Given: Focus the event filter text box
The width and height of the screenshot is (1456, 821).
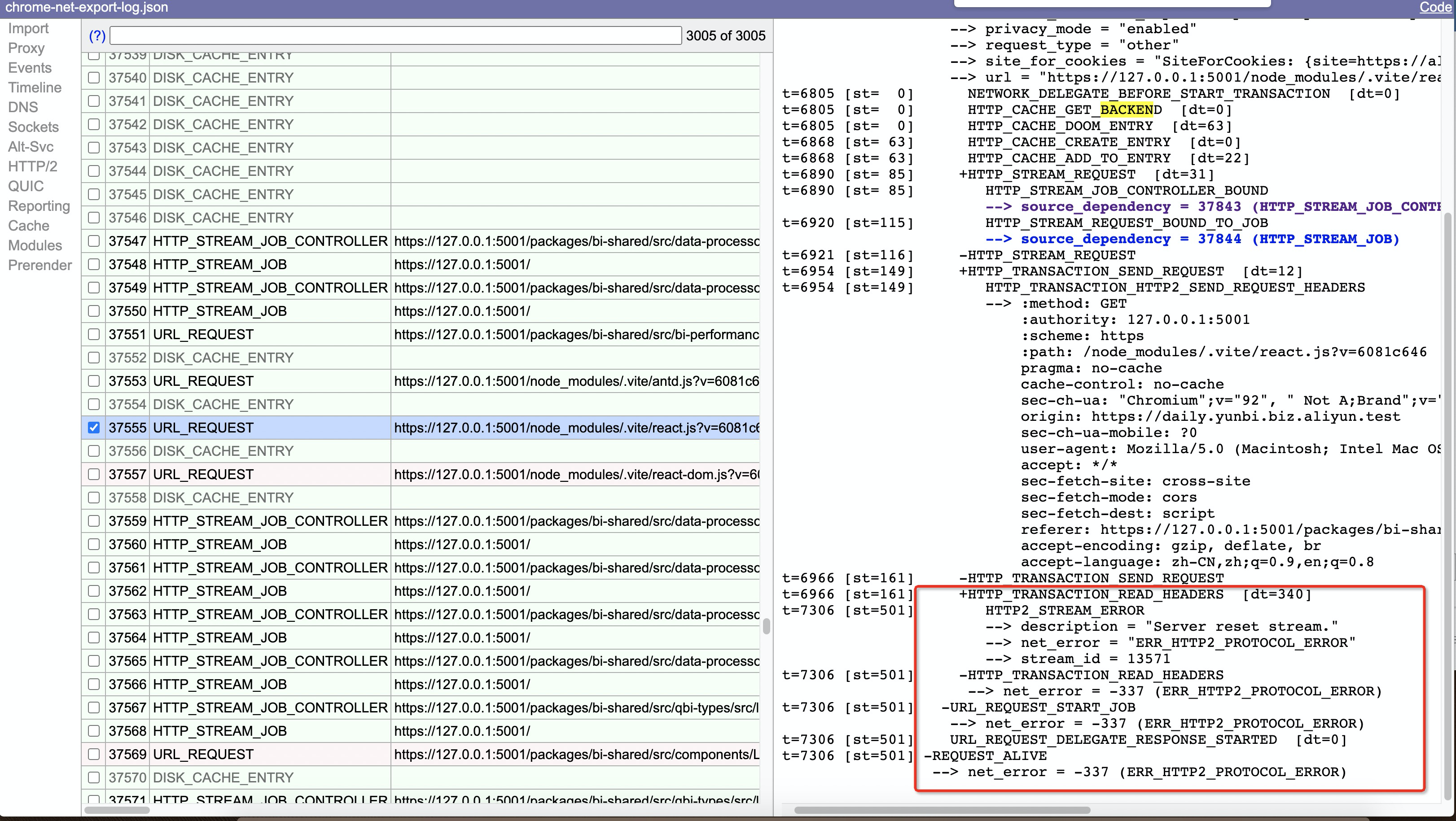Looking at the screenshot, I should pos(396,35).
